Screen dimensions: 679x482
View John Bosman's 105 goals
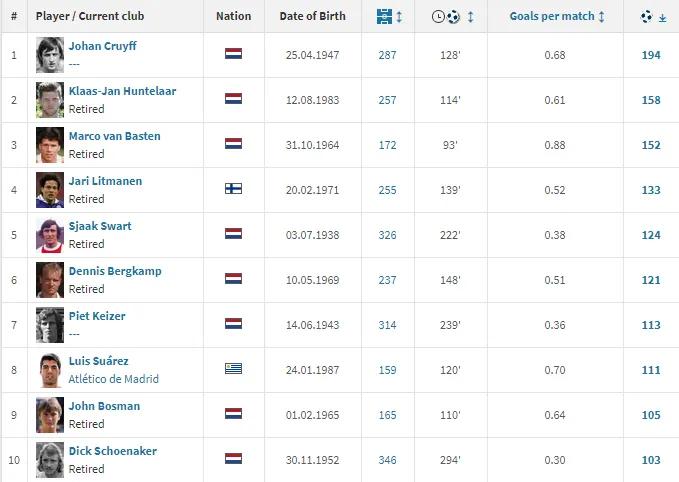pyautogui.click(x=651, y=414)
